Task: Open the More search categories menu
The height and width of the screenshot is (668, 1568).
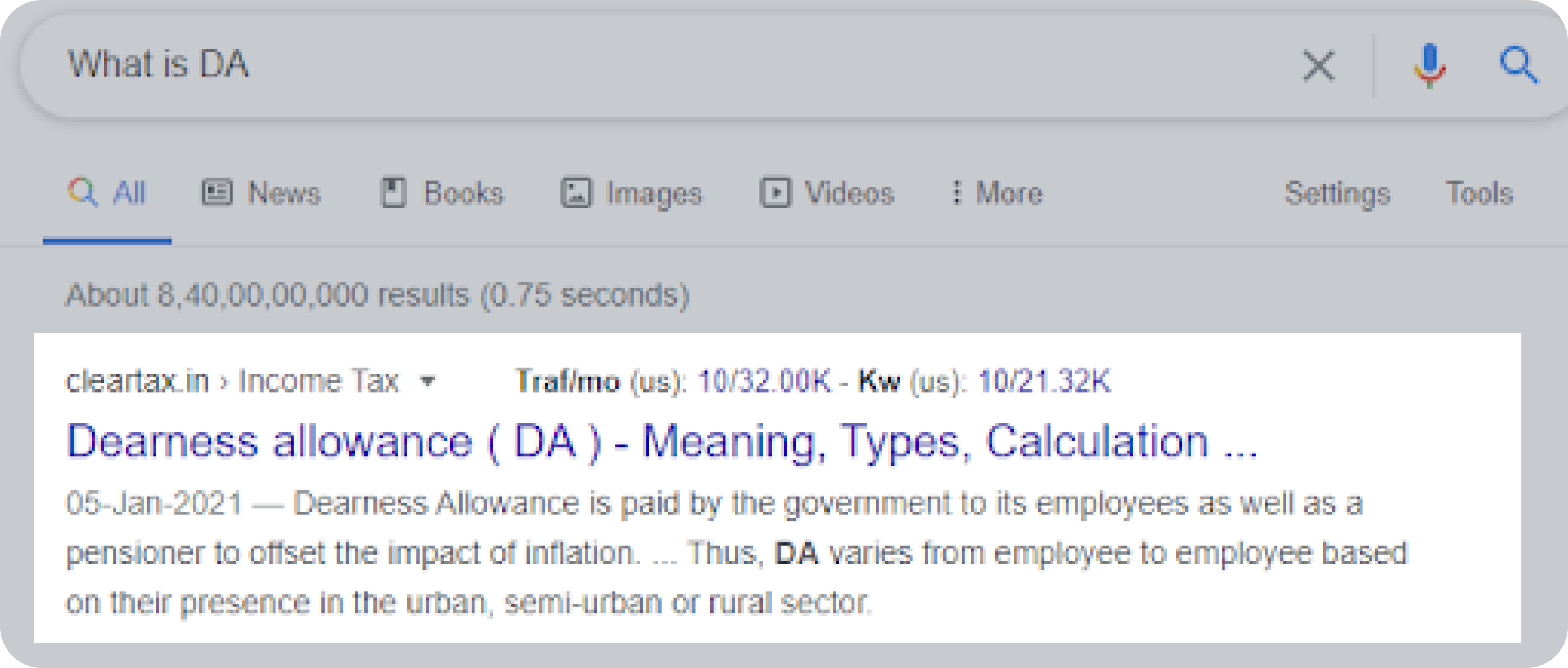Action: click(x=1008, y=193)
